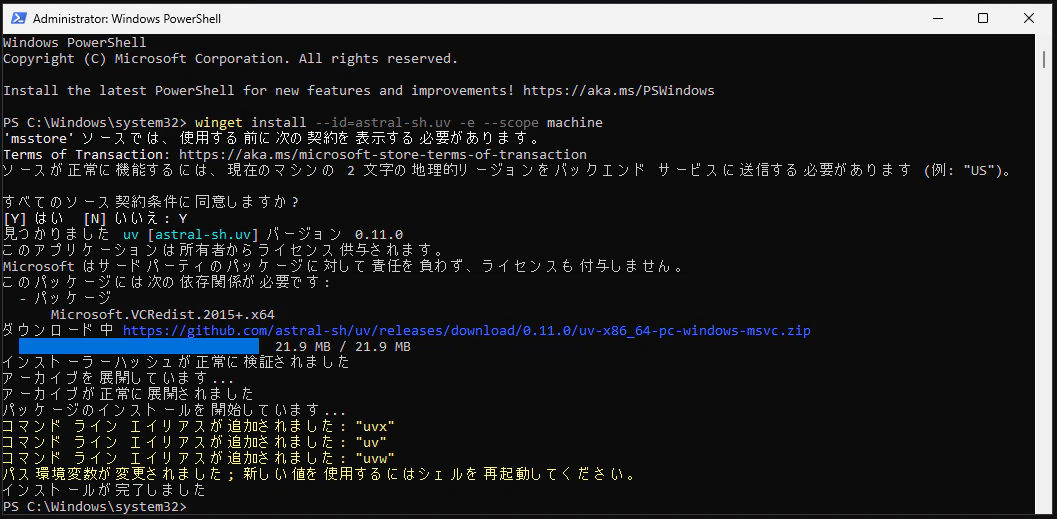Click the alias added line for "uvw"
The image size is (1057, 519).
point(198,458)
